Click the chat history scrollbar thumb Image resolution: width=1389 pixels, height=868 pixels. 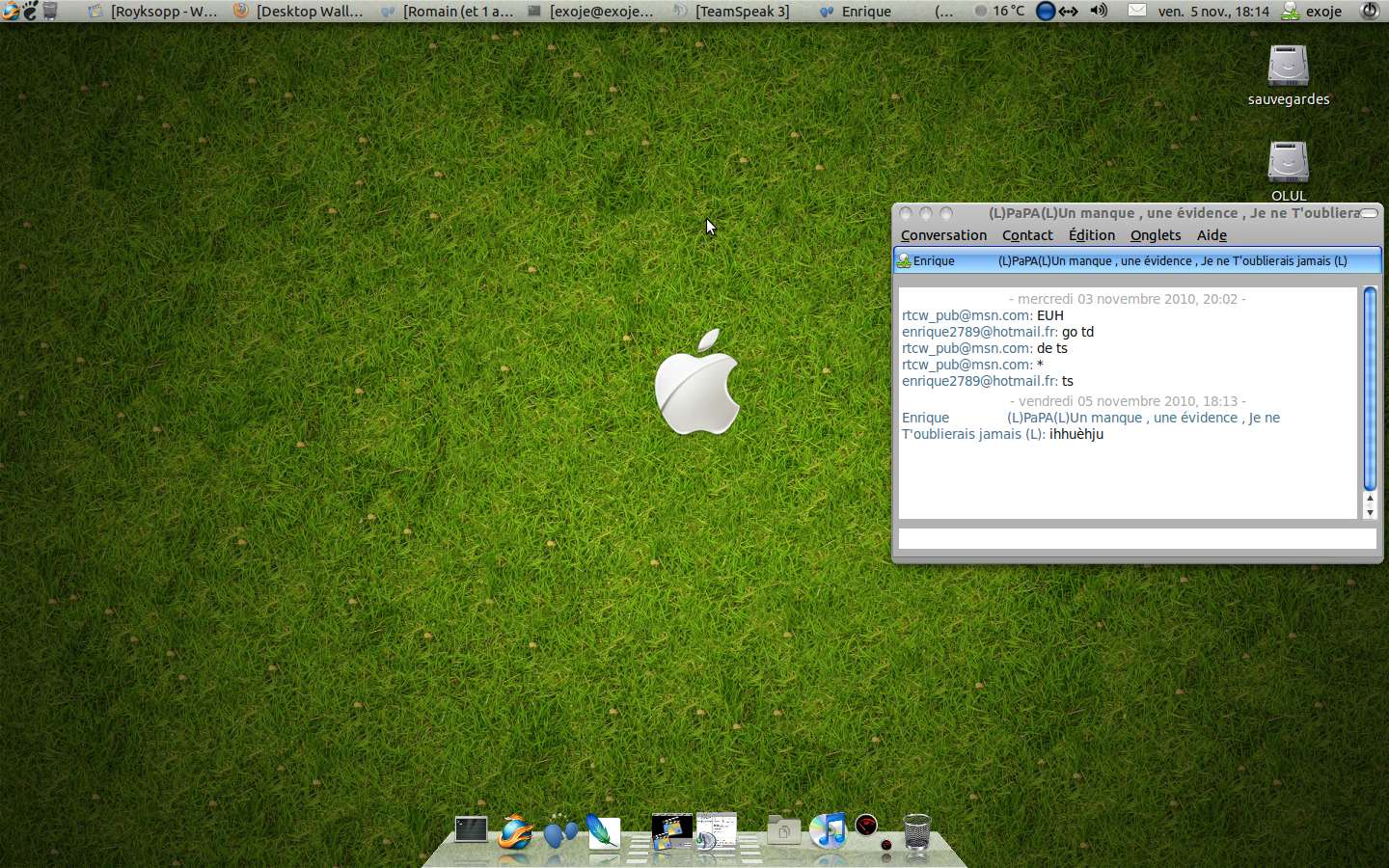coord(1370,389)
